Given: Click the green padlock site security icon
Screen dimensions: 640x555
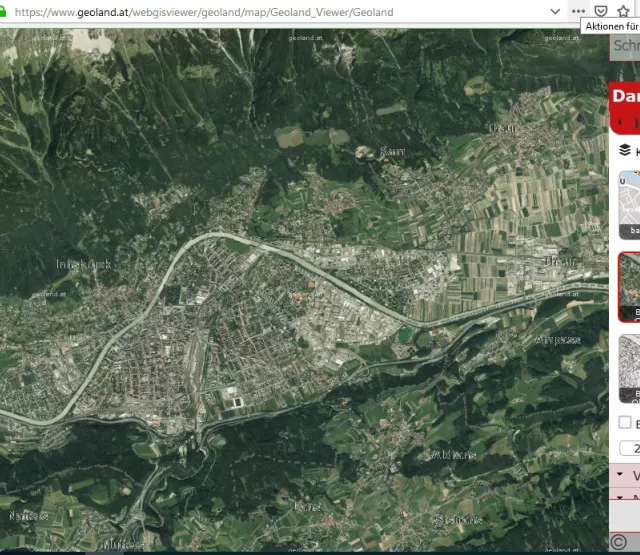Looking at the screenshot, I should tap(5, 12).
